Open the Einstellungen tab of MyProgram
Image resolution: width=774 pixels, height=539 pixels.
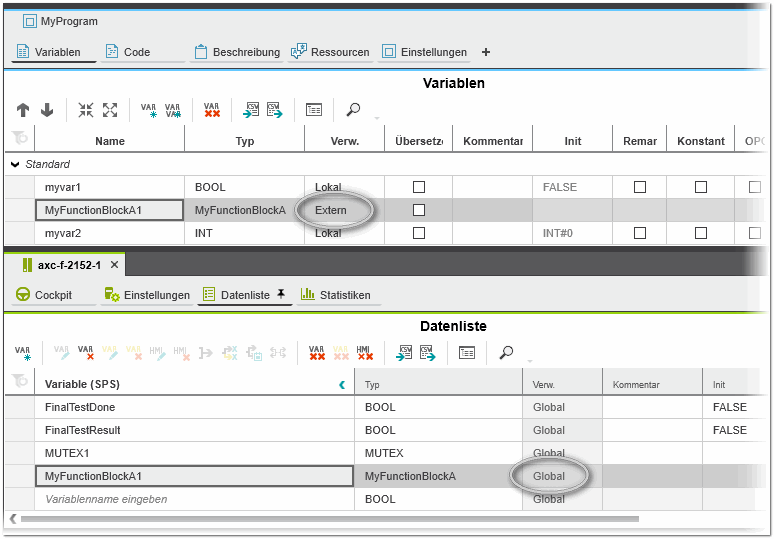[x=425, y=52]
